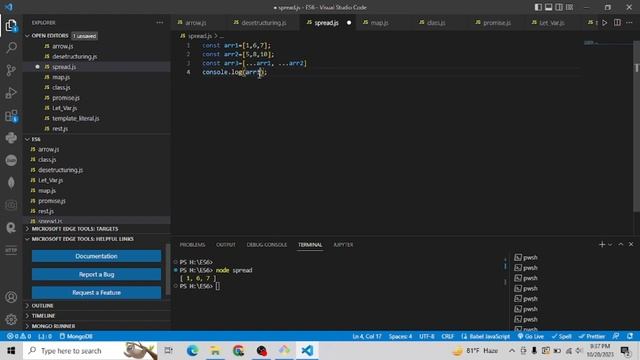Open the Windows Start menu
640x360 pixels.
point(11,351)
